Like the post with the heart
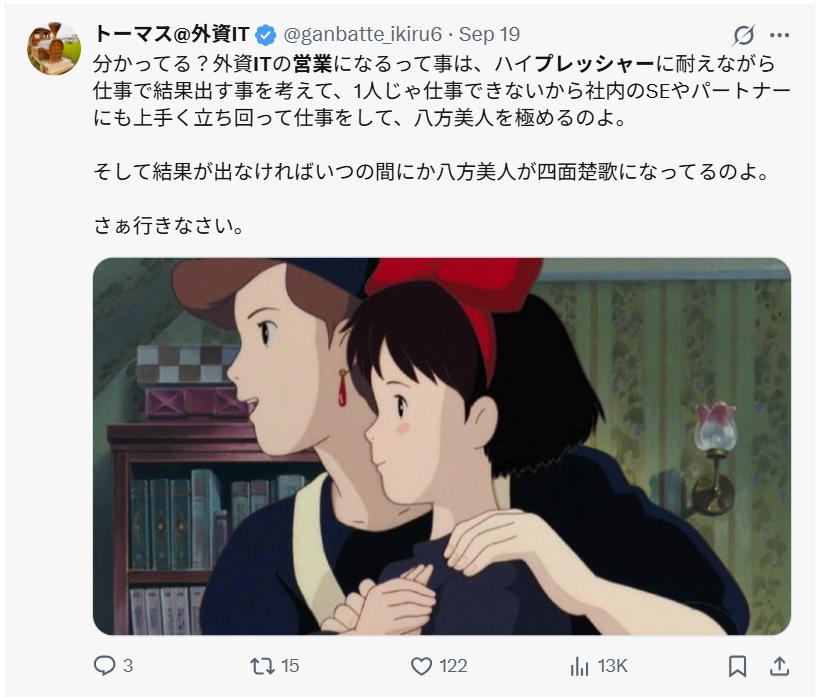The width and height of the screenshot is (819, 697). 421,666
